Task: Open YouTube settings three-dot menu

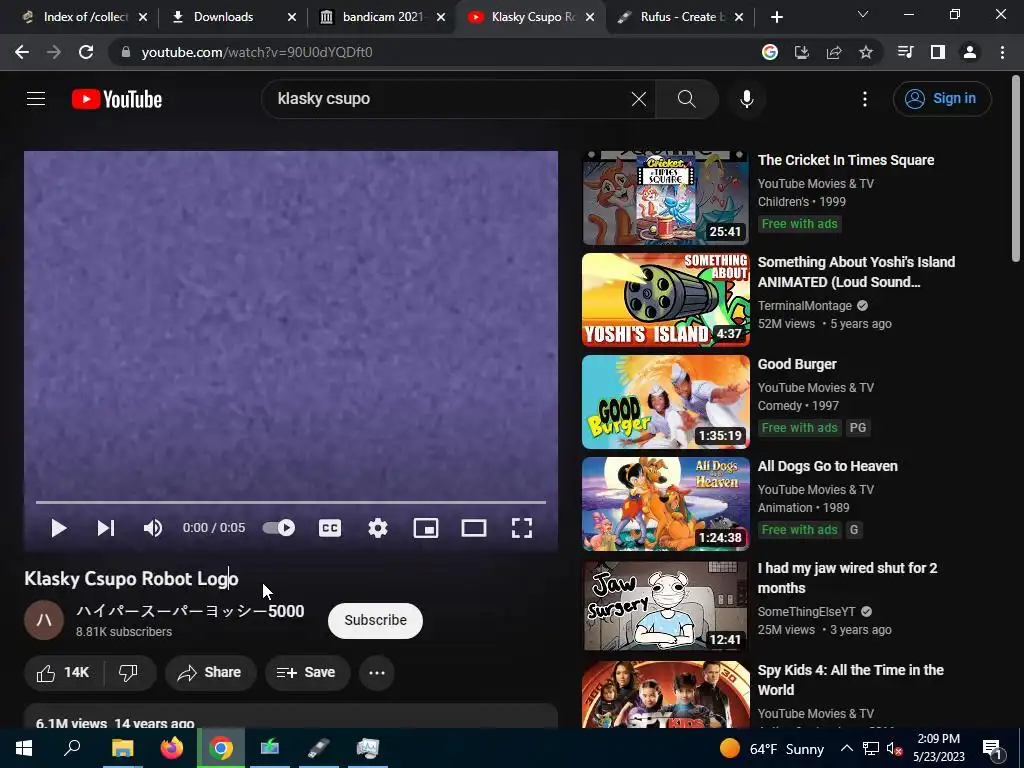Action: coord(865,99)
